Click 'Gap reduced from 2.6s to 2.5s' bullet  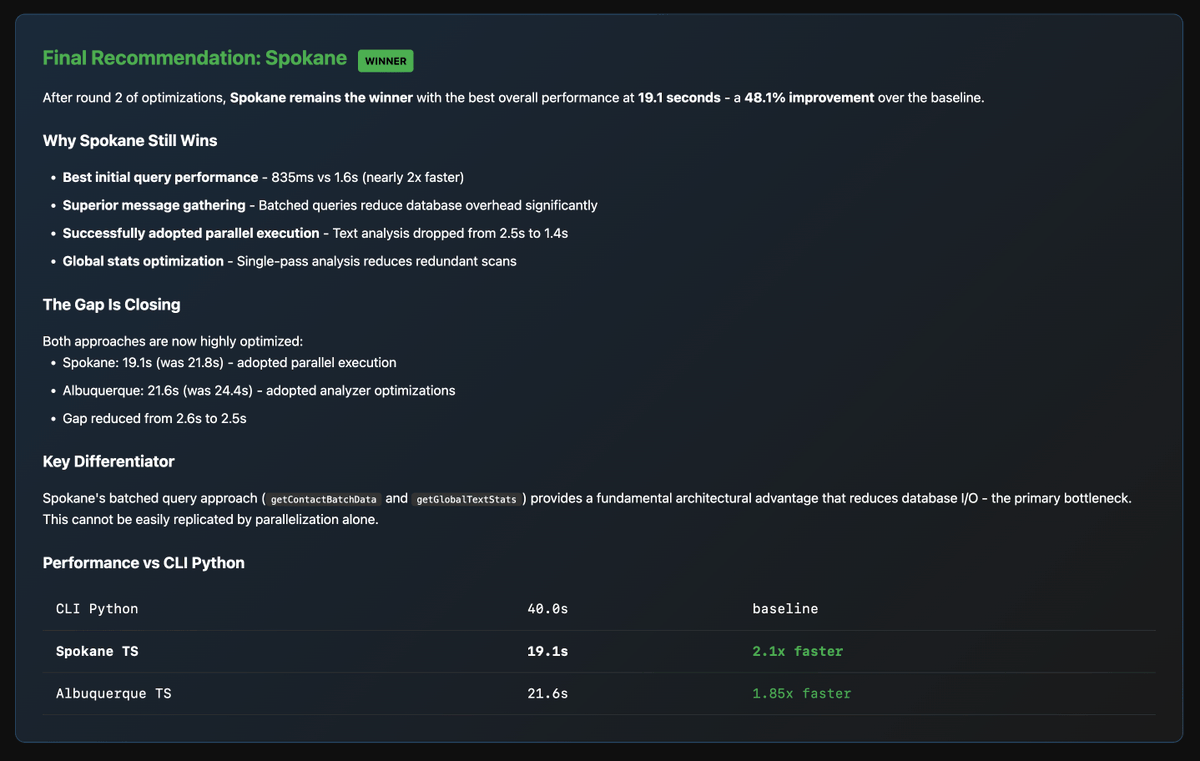155,418
